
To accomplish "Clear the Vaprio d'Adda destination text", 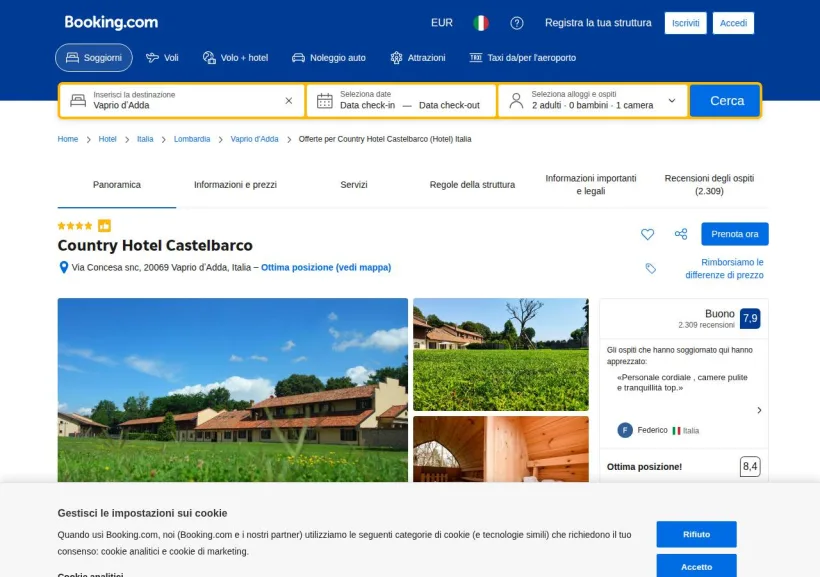I will point(289,100).
